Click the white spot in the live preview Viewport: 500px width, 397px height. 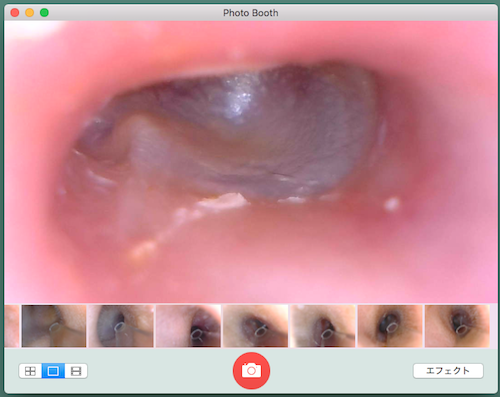click(x=392, y=204)
